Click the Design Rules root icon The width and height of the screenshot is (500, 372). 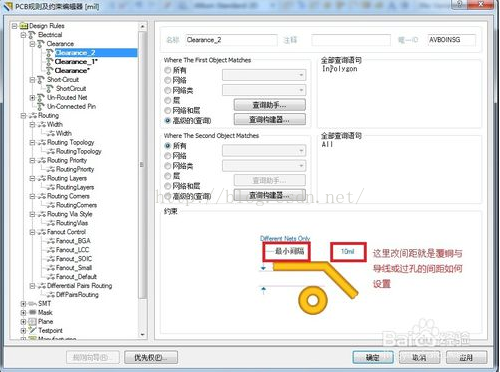(23, 26)
